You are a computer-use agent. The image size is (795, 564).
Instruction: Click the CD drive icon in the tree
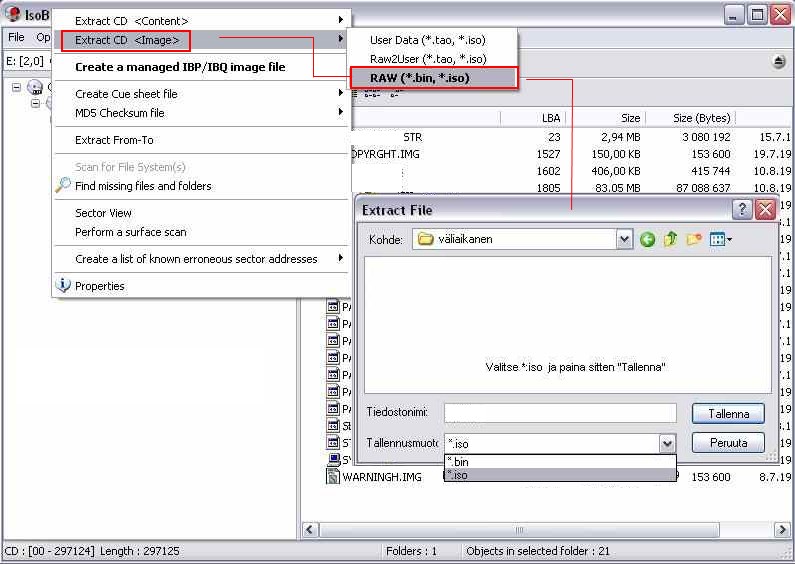pyautogui.click(x=33, y=87)
